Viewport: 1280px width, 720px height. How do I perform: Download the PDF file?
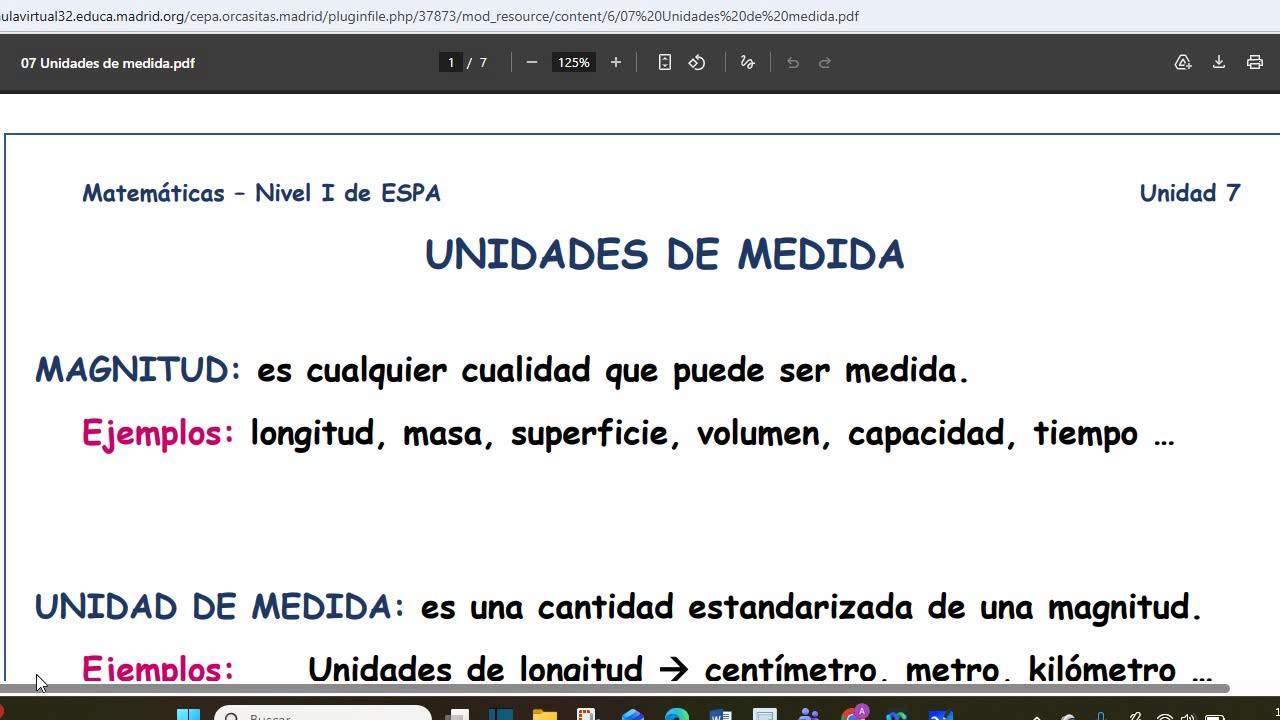pos(1219,62)
